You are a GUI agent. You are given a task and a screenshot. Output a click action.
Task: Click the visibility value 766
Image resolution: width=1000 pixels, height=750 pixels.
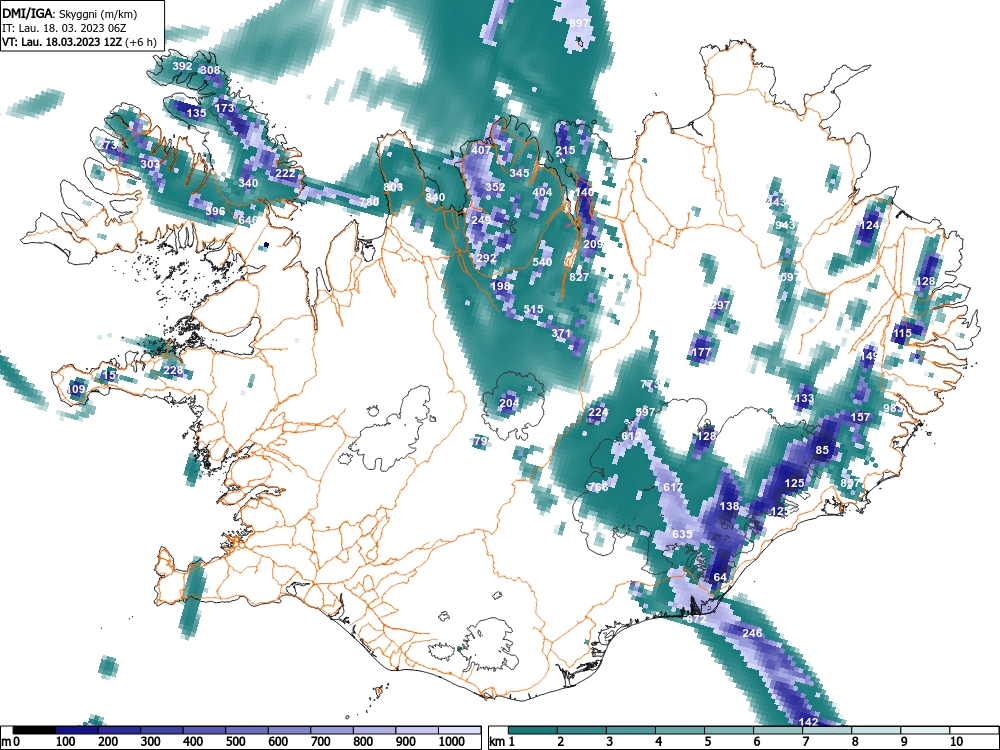(598, 487)
